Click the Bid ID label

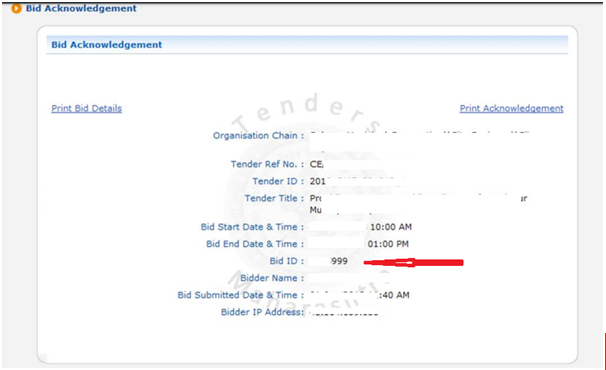click(286, 261)
